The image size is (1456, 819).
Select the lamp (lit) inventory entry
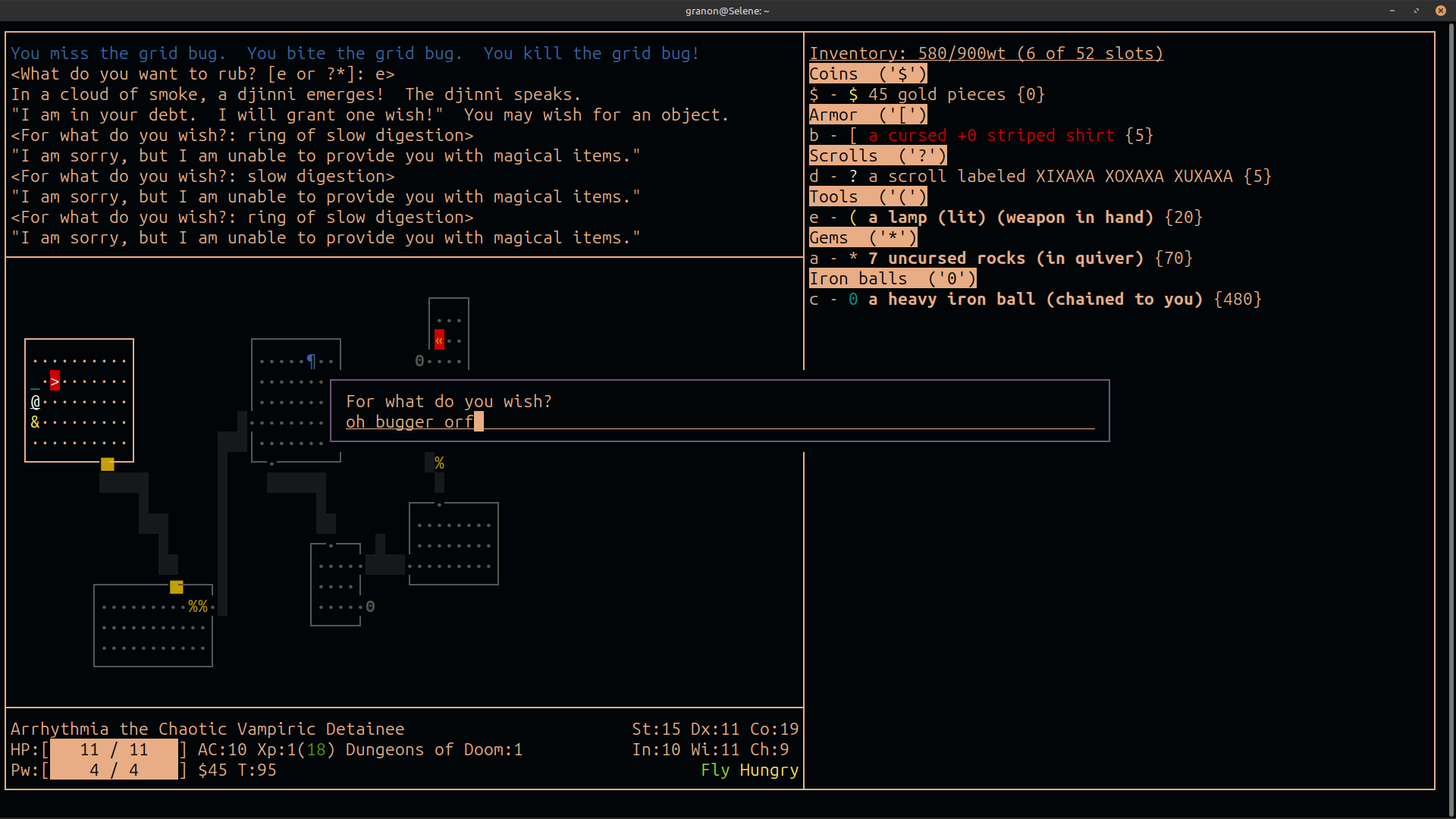click(x=1006, y=217)
